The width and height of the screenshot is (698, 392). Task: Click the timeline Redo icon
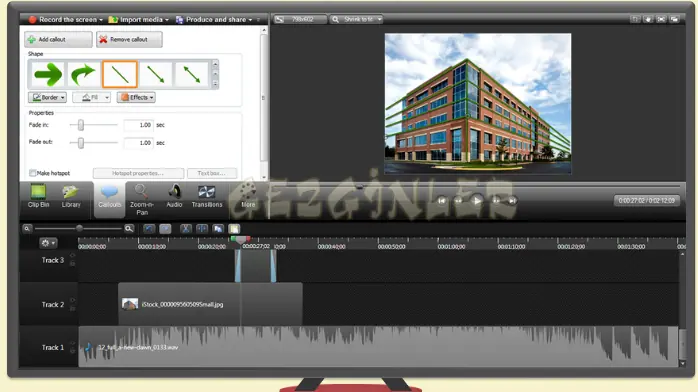pyautogui.click(x=165, y=229)
